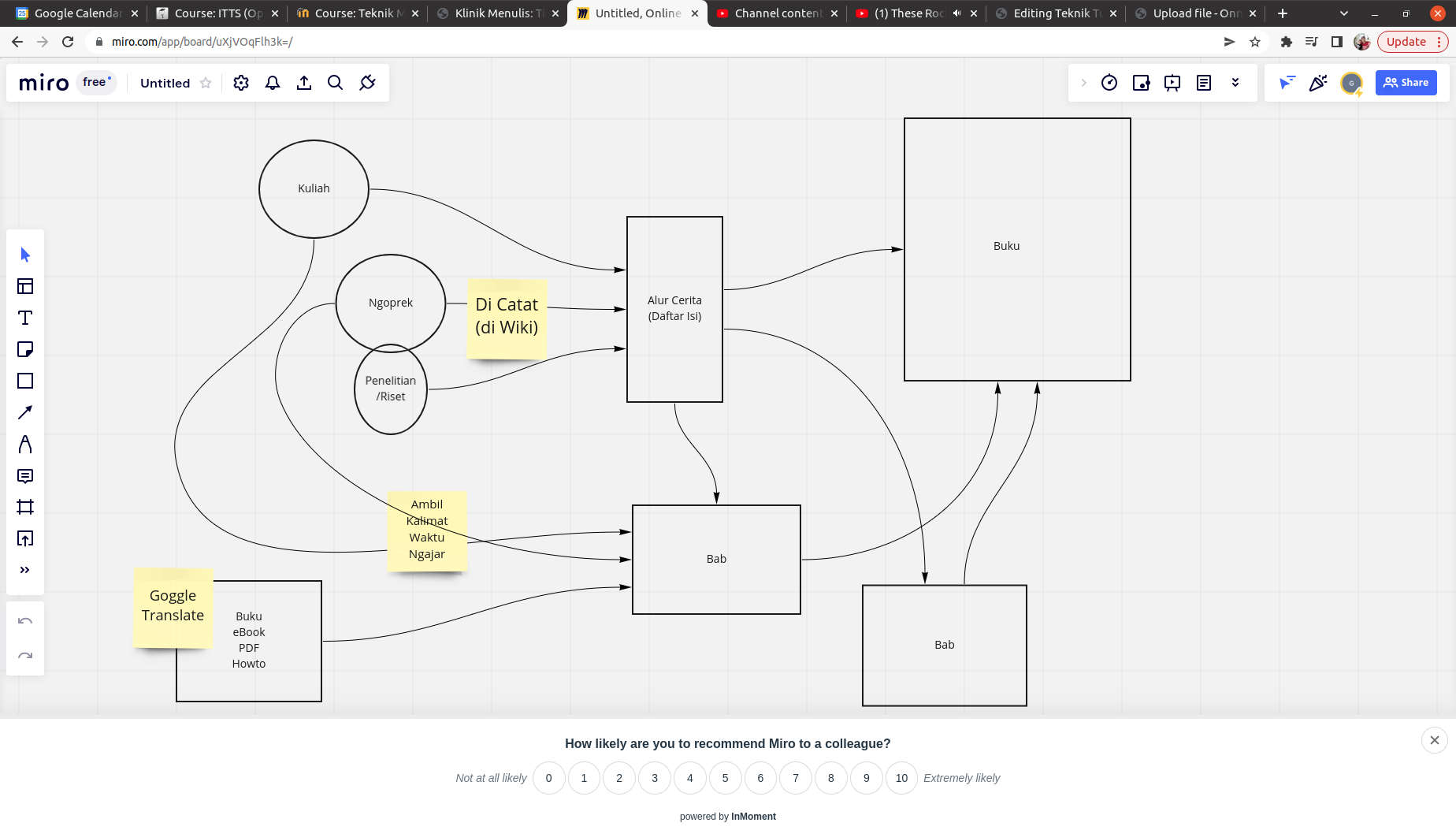Viewport: 1456px width, 830px height.
Task: Expand collapsed toolbar arrow near timer
Action: pos(1083,83)
